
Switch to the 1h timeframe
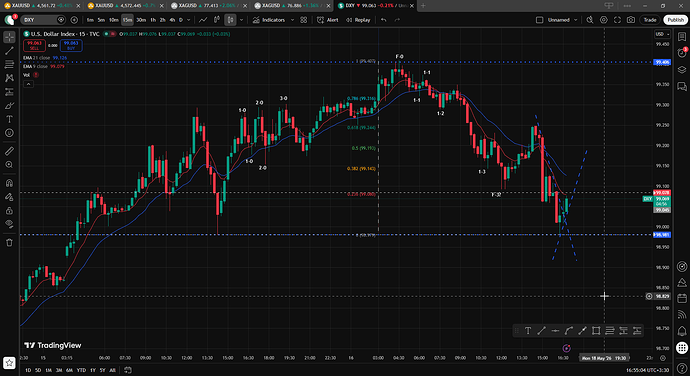pyautogui.click(x=153, y=20)
